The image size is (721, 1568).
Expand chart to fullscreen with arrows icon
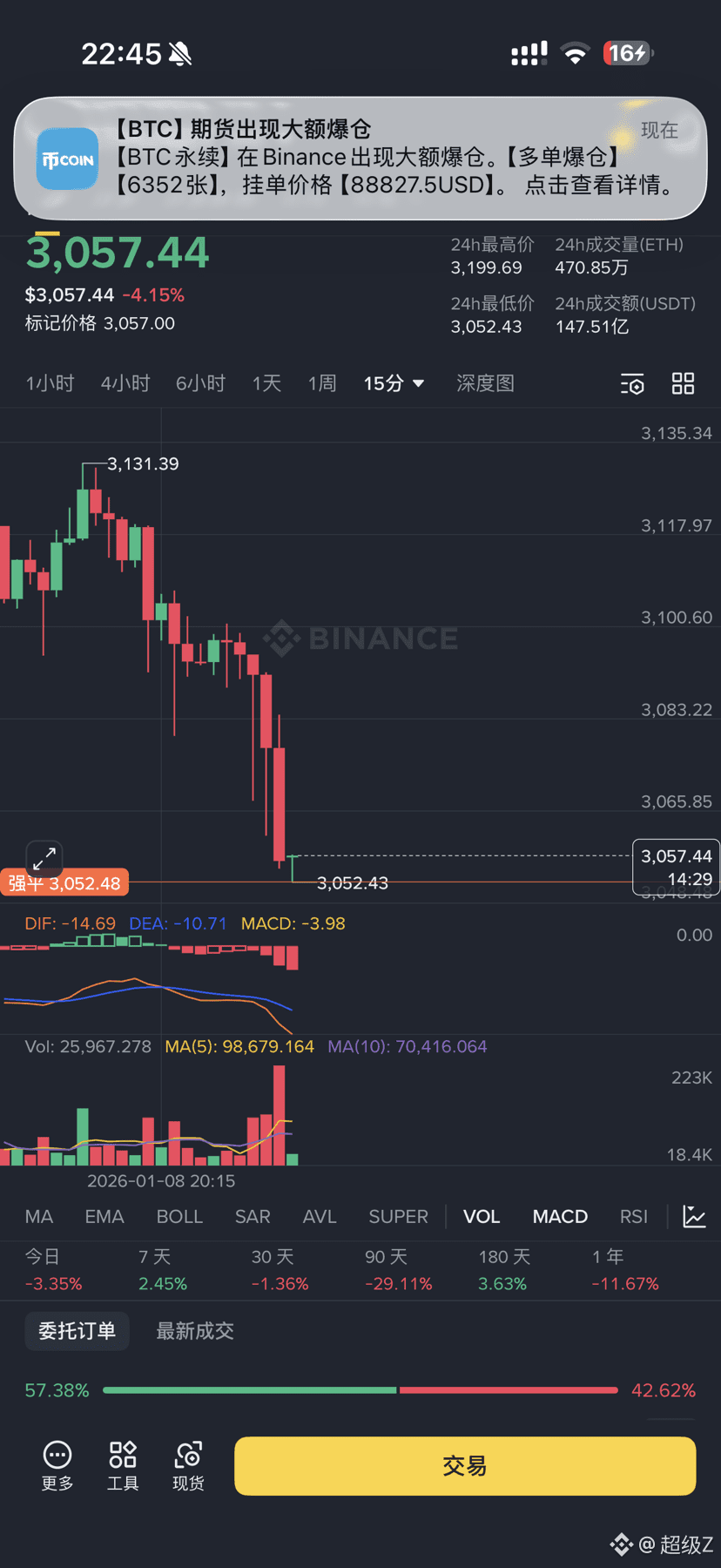(44, 858)
